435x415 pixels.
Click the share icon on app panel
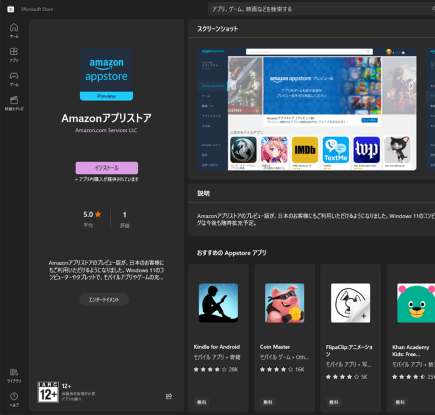pyautogui.click(x=169, y=396)
